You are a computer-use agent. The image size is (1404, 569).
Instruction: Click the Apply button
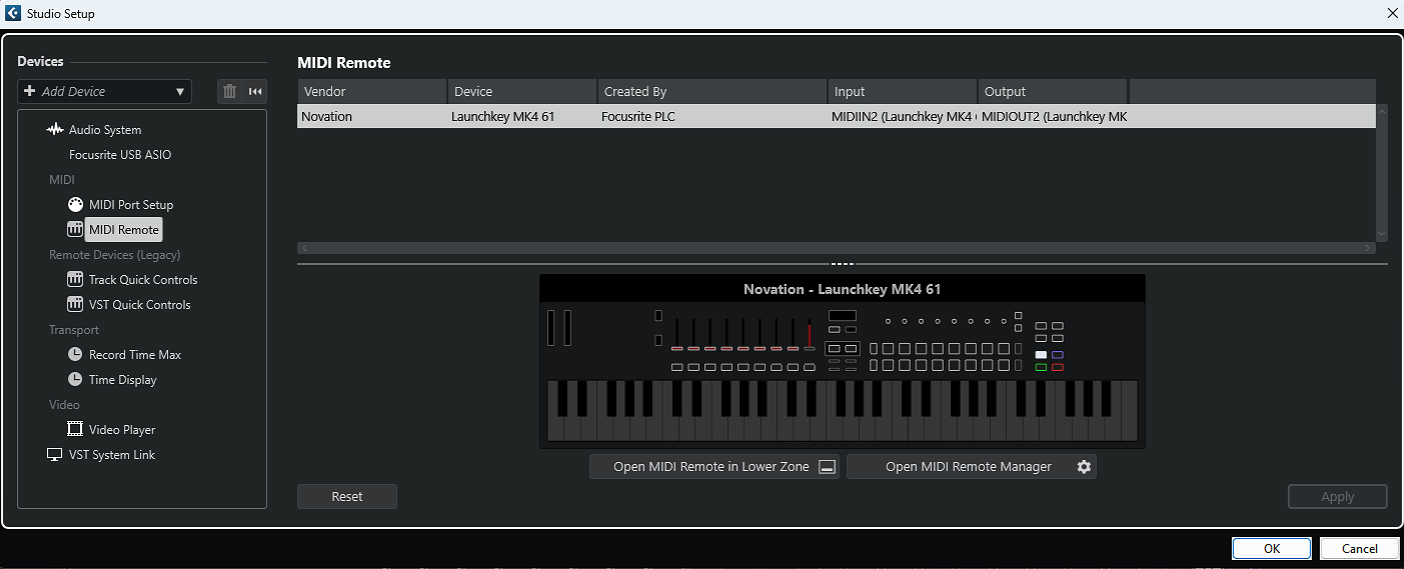(1338, 496)
